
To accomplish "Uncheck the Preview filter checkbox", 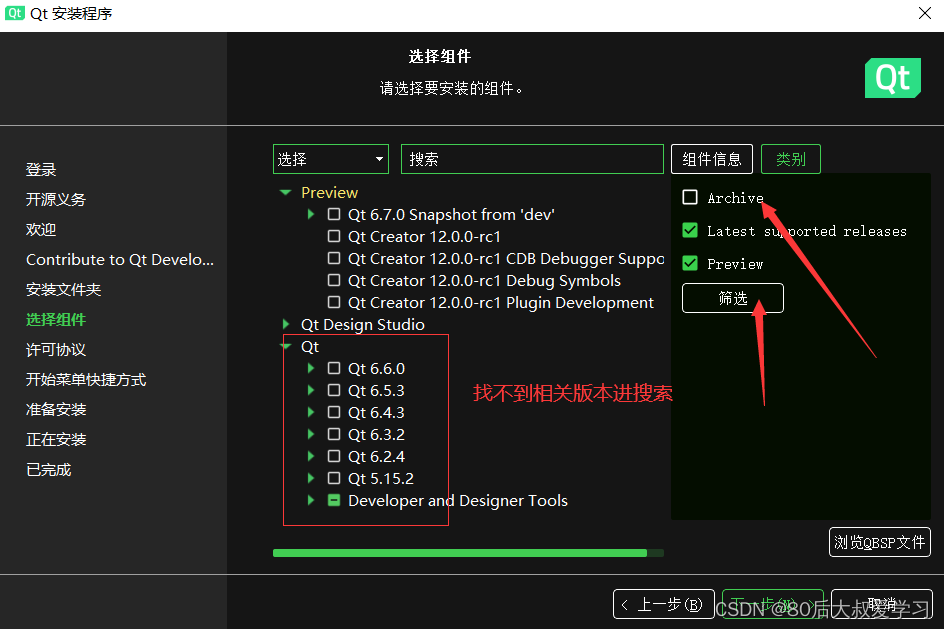I will coord(690,263).
